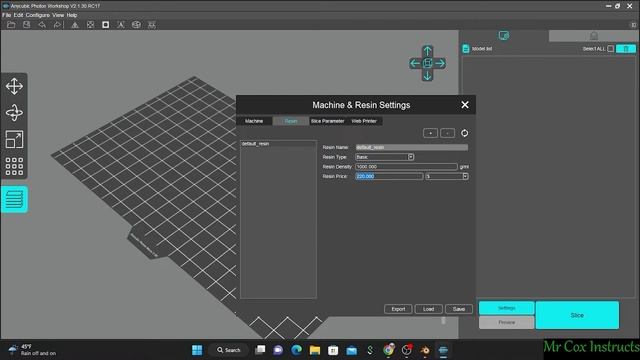The width and height of the screenshot is (640, 360).
Task: Open the weather widget on the taskbar
Action: click(x=33, y=350)
